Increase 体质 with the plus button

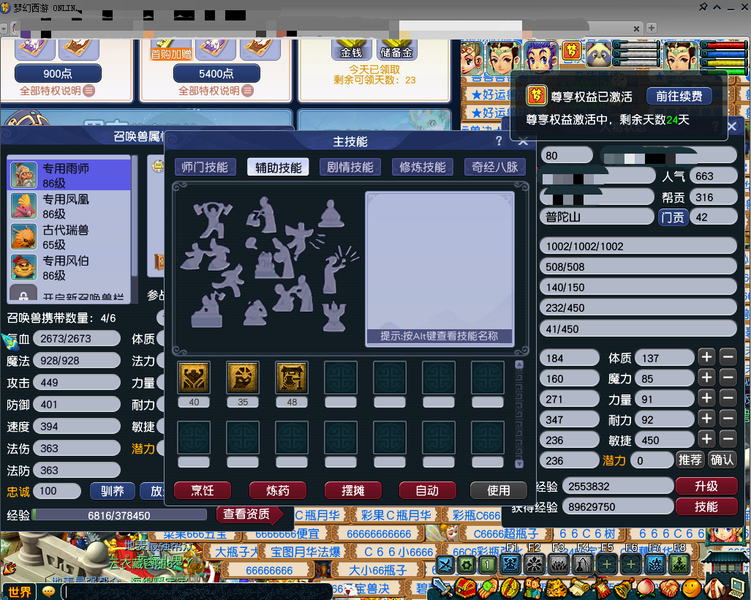(706, 357)
